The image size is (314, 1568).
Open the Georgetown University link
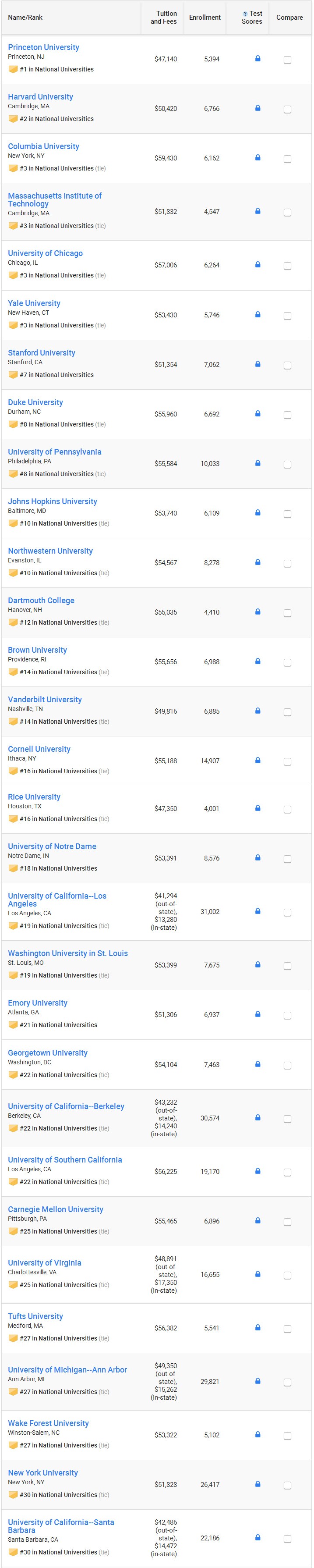coord(47,1052)
